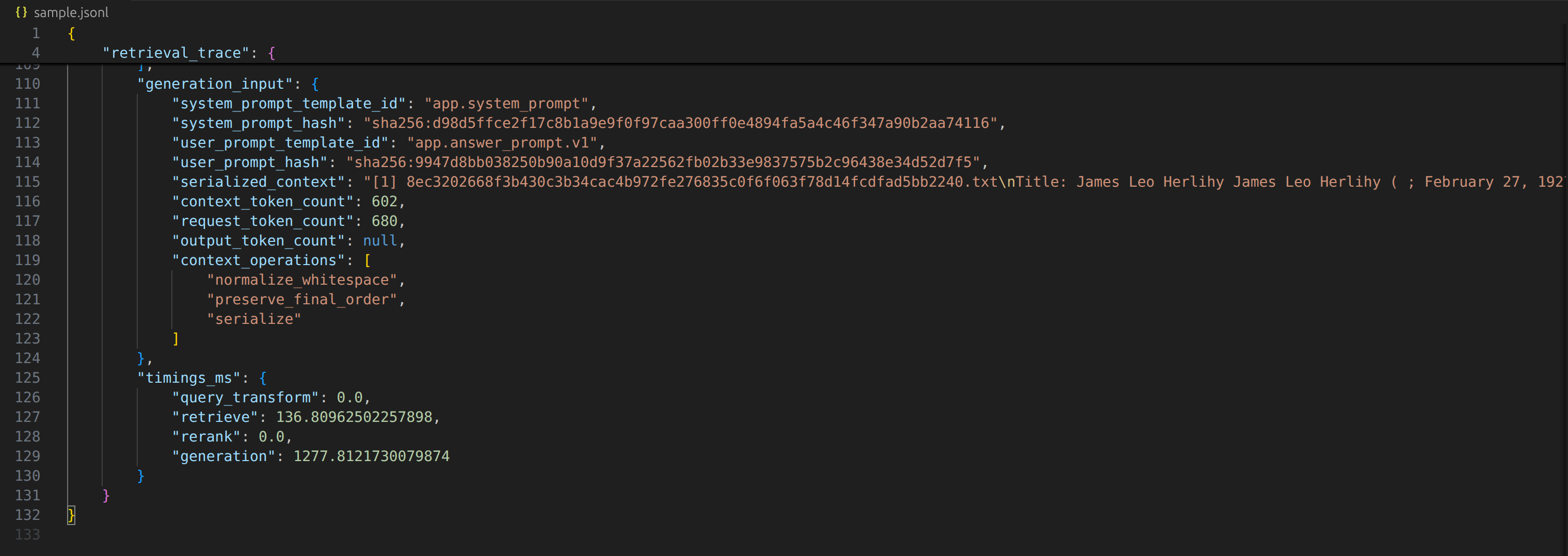The height and width of the screenshot is (556, 1568).
Task: Place cursor on user_prompt_template_id value
Action: [x=502, y=142]
